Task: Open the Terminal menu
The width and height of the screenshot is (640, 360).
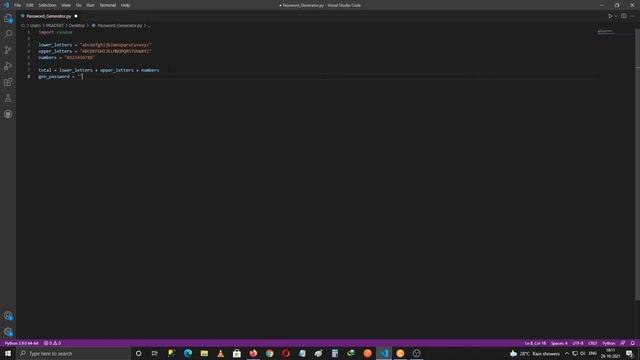Action: [x=108, y=5]
